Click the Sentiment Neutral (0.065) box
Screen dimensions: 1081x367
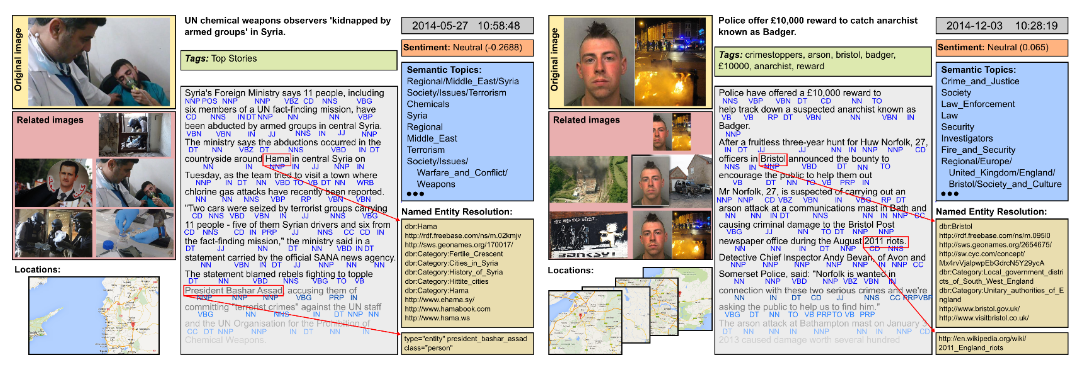pos(1001,48)
